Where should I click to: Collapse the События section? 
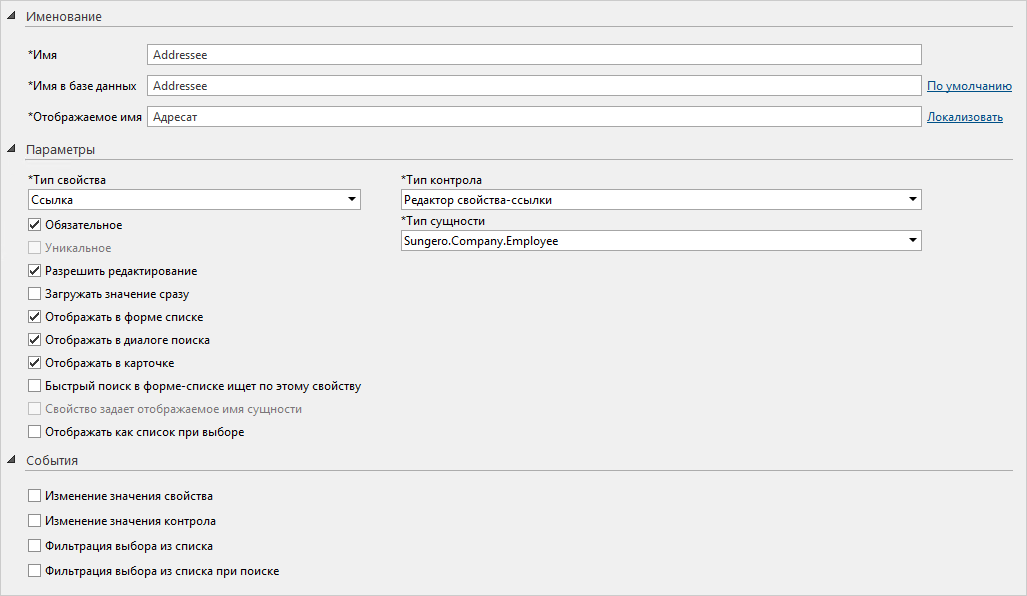11,461
